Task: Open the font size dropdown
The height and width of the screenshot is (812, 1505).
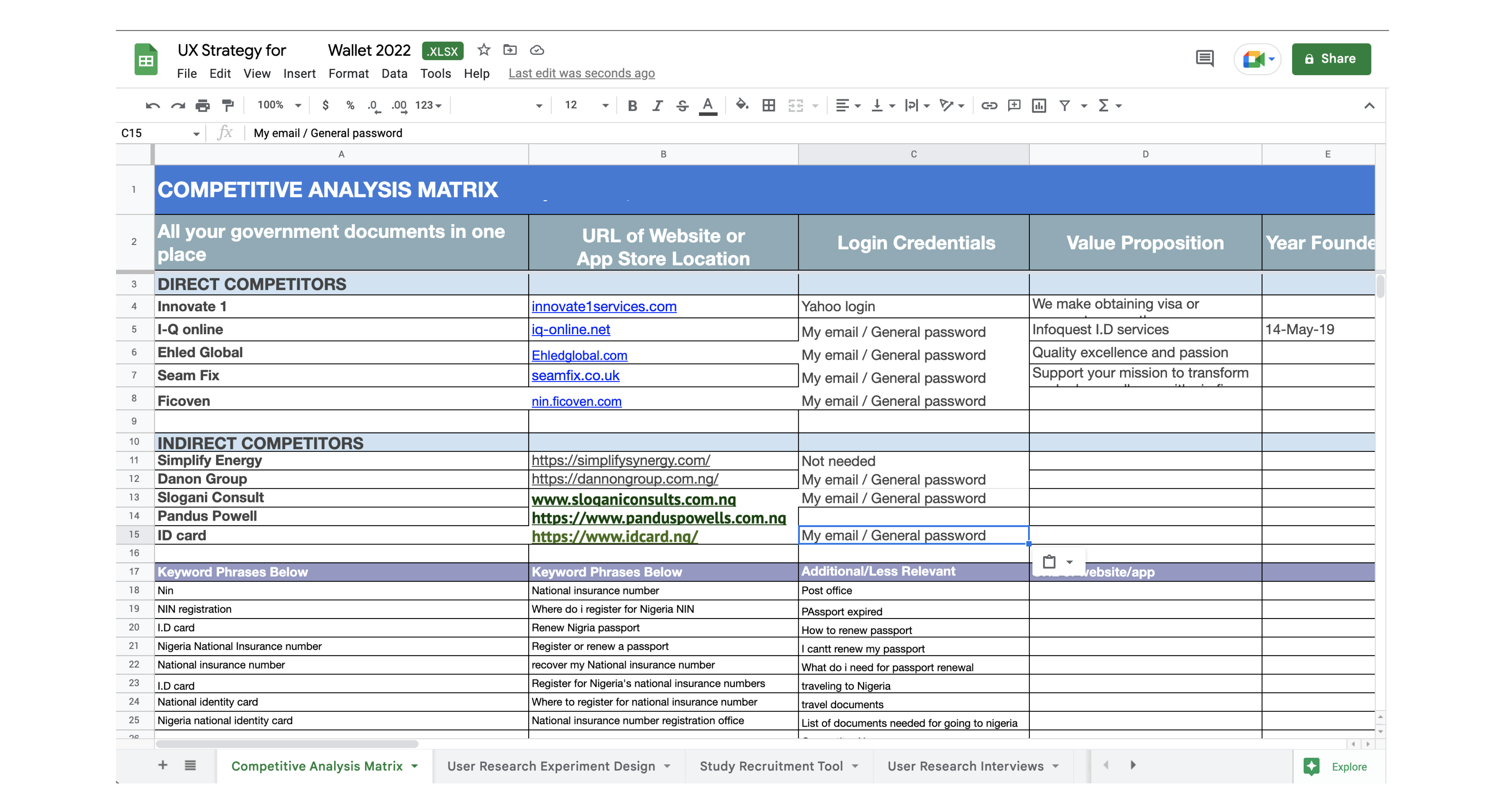Action: pos(587,105)
